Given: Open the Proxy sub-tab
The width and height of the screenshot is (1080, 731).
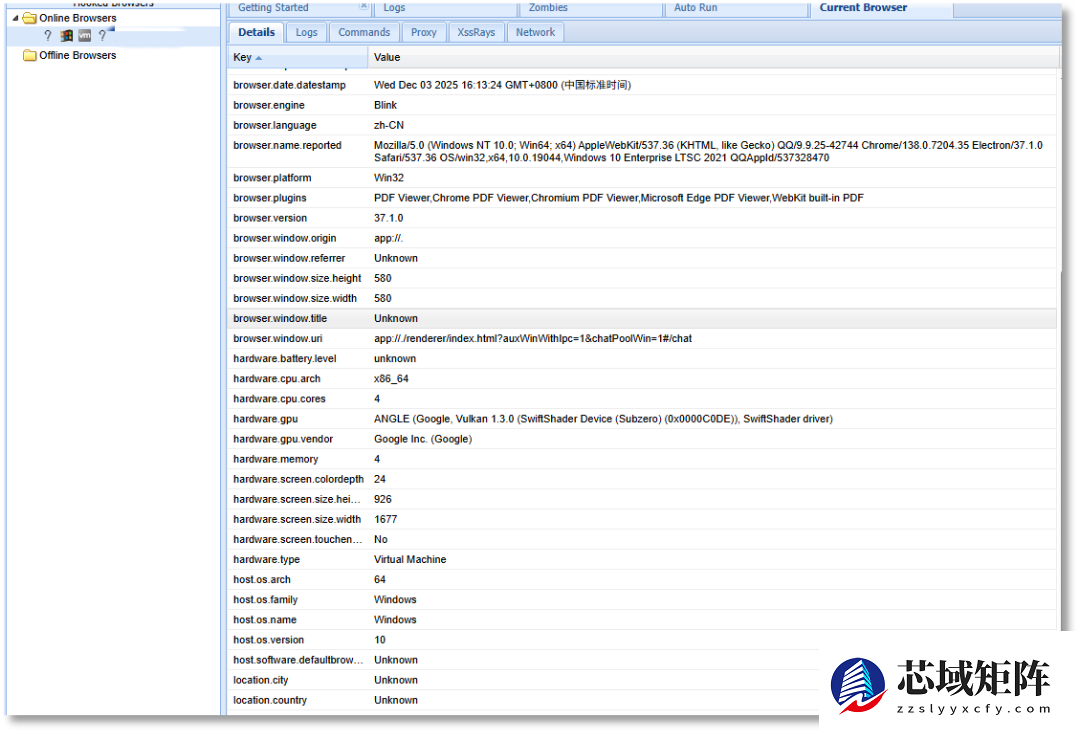Looking at the screenshot, I should [424, 32].
